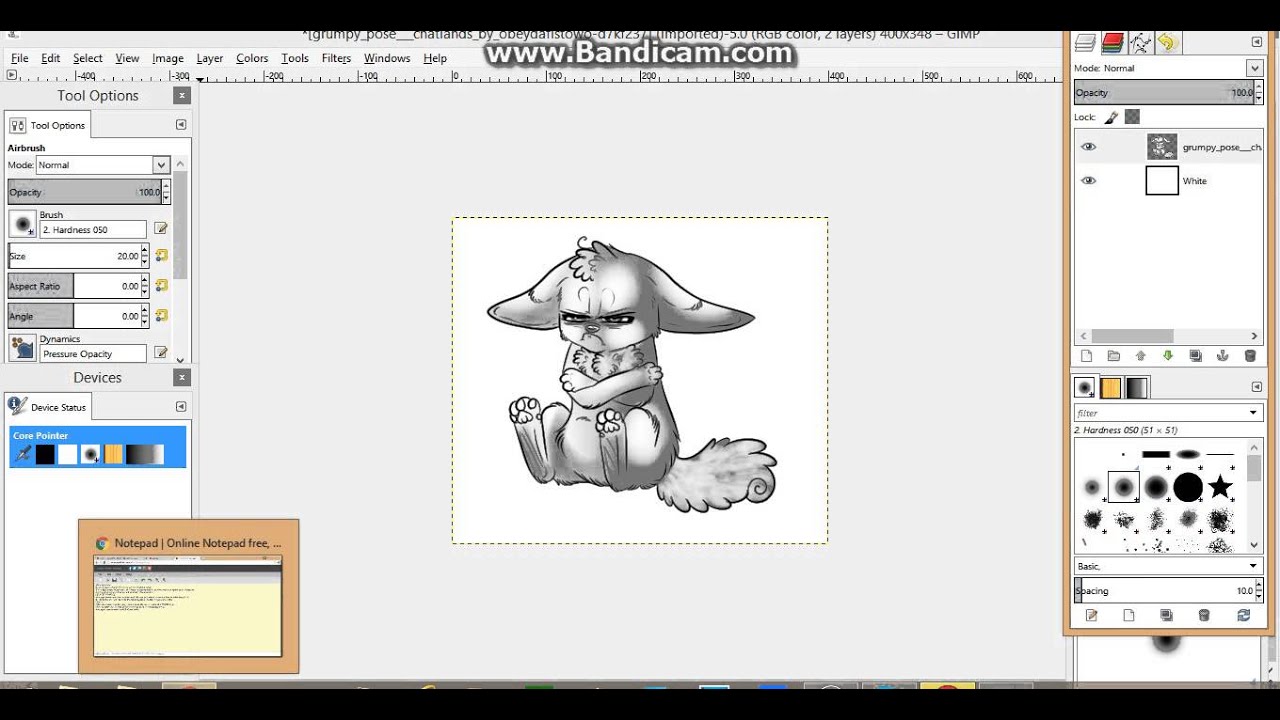The image size is (1280, 720).
Task: Create a new brush
Action: pyautogui.click(x=1129, y=616)
